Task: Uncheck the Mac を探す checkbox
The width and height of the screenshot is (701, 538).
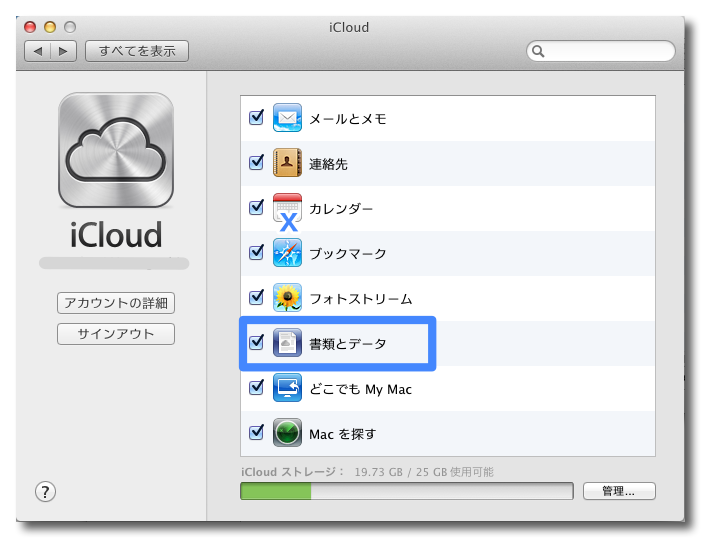Action: click(256, 432)
